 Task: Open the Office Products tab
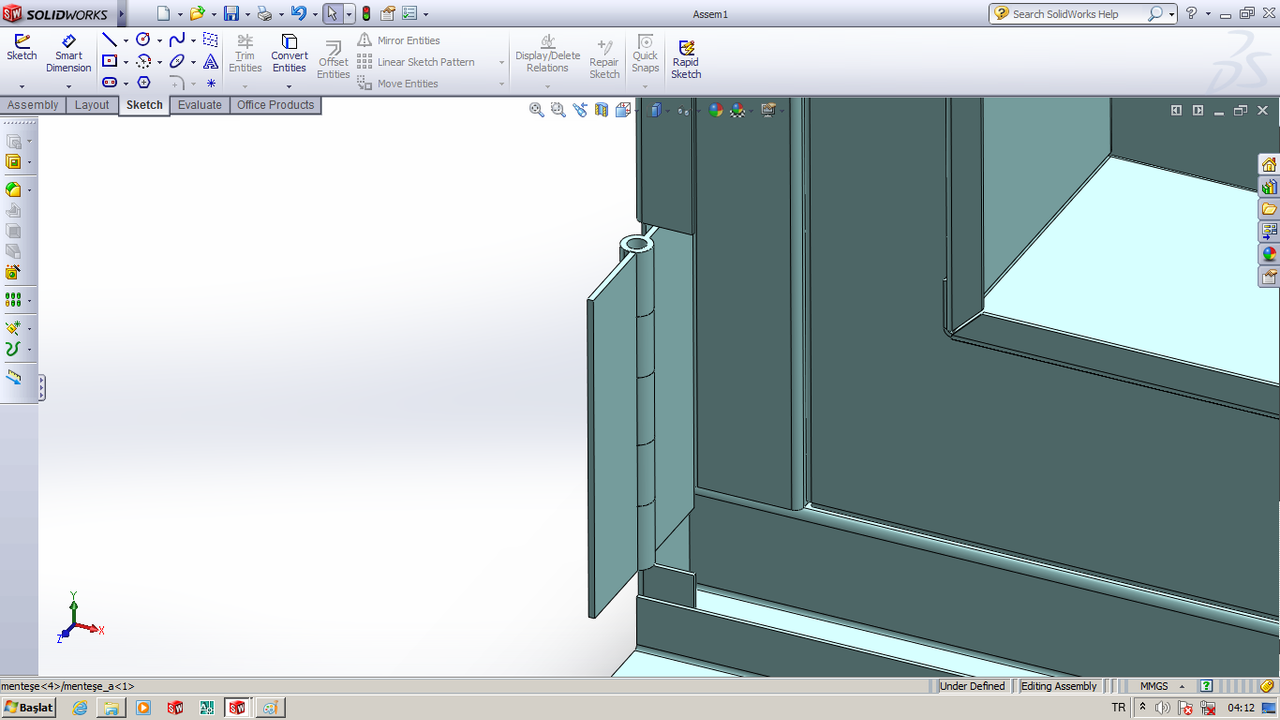click(x=275, y=105)
